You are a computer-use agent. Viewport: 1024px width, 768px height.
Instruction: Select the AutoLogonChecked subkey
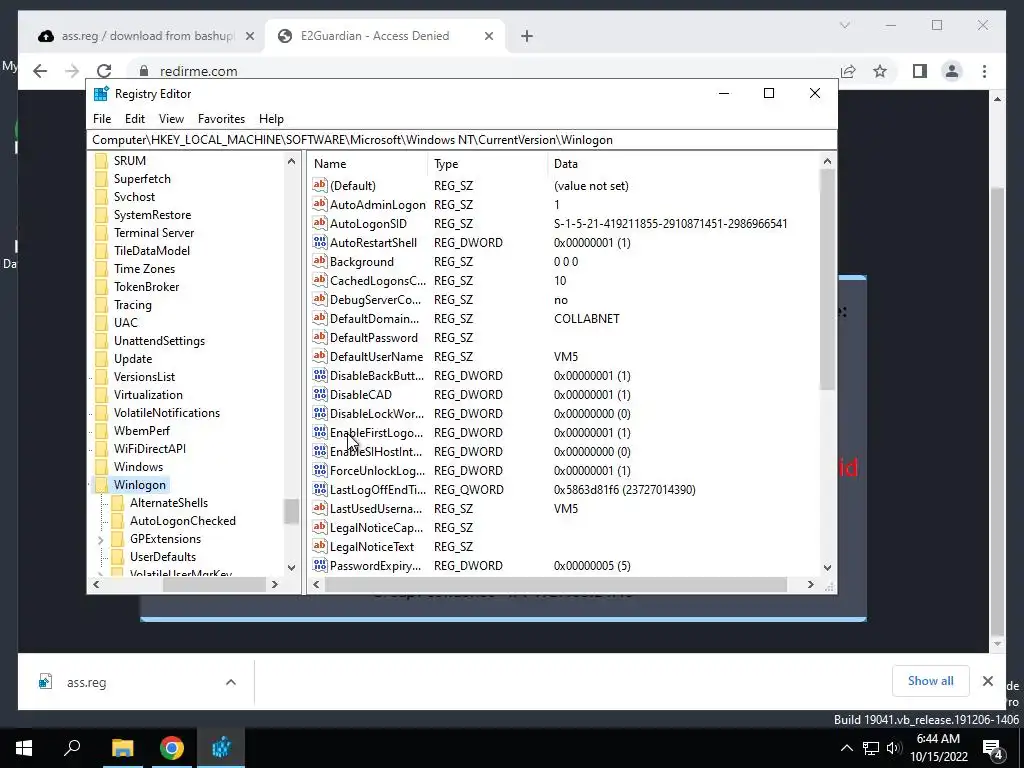point(182,520)
